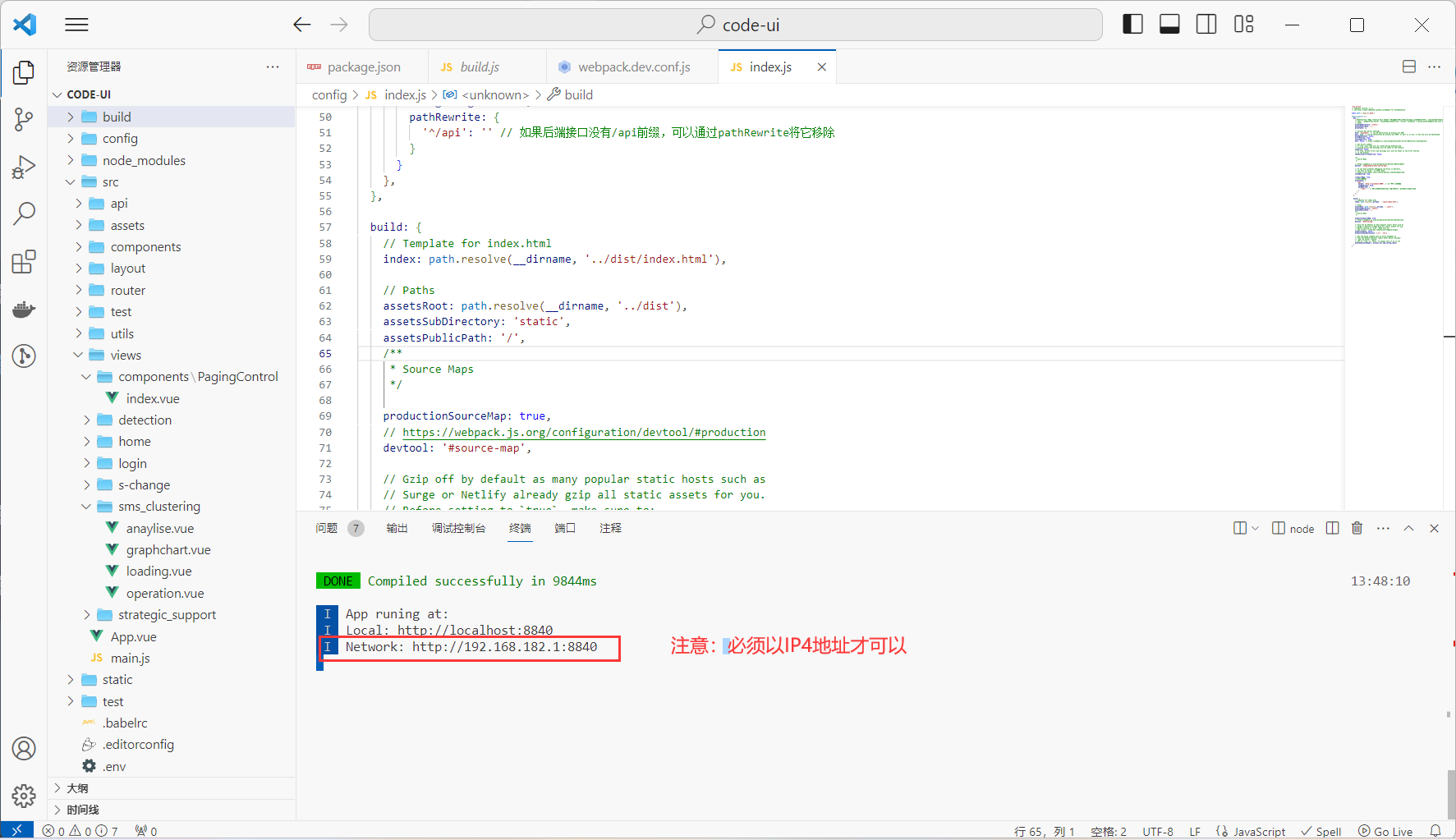This screenshot has width=1456, height=840.
Task: Open notifications bell in status bar
Action: [x=1435, y=831]
